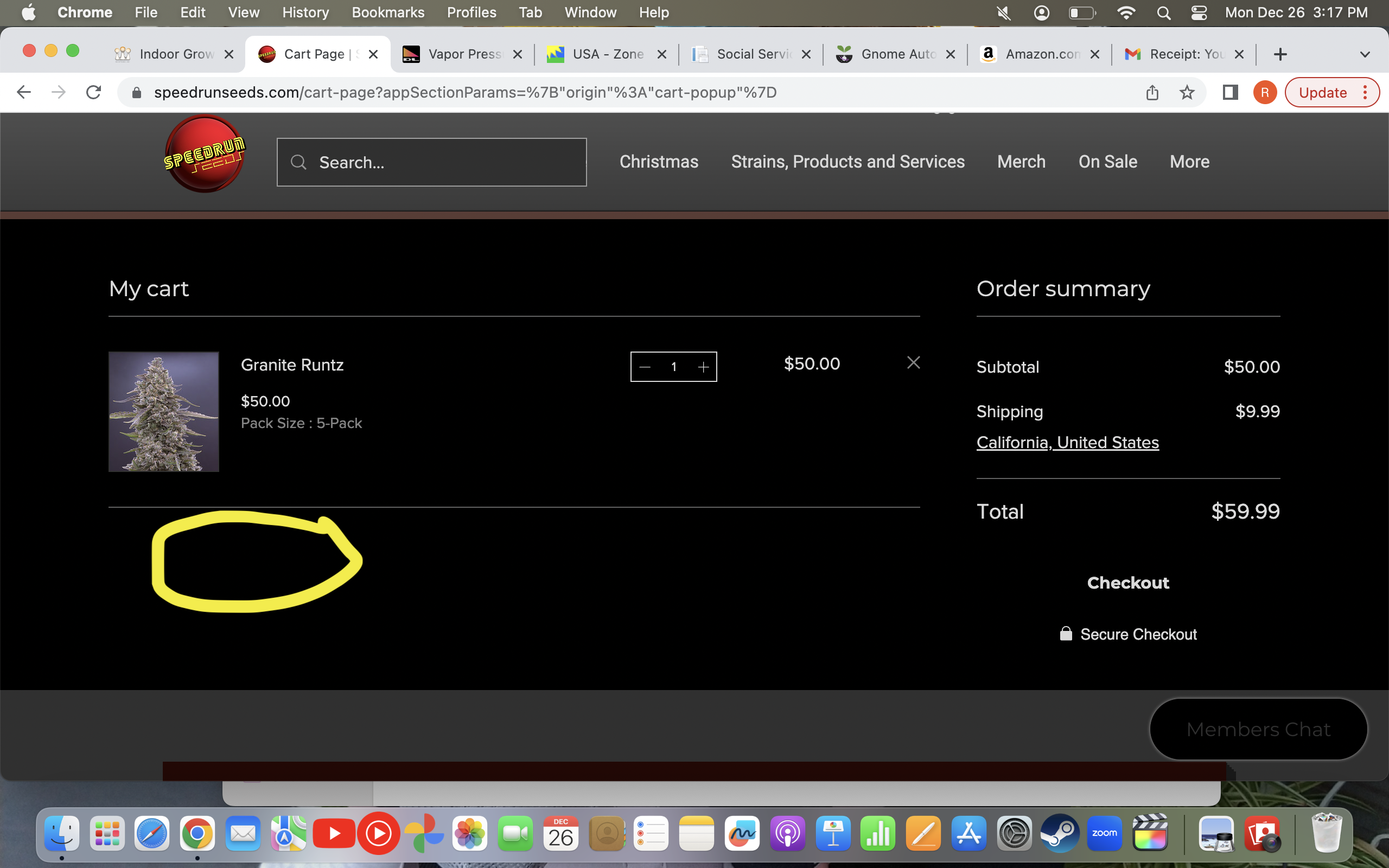Decrease the Granite Runtz quantity with the minus
The width and height of the screenshot is (1389, 868).
[645, 367]
